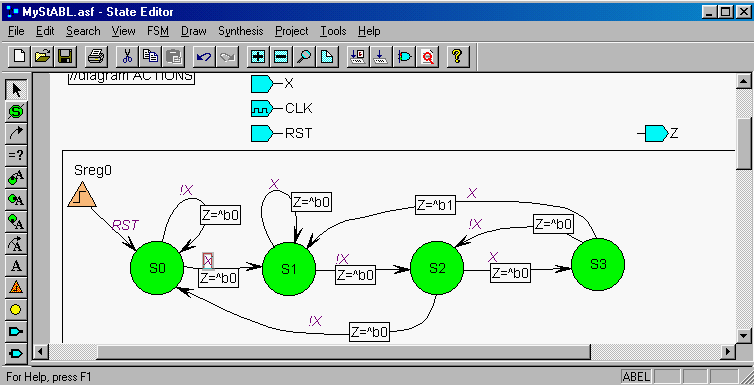This screenshot has height=385, width=754.
Task: Choose the State tool with S symbol
Action: [x=16, y=112]
